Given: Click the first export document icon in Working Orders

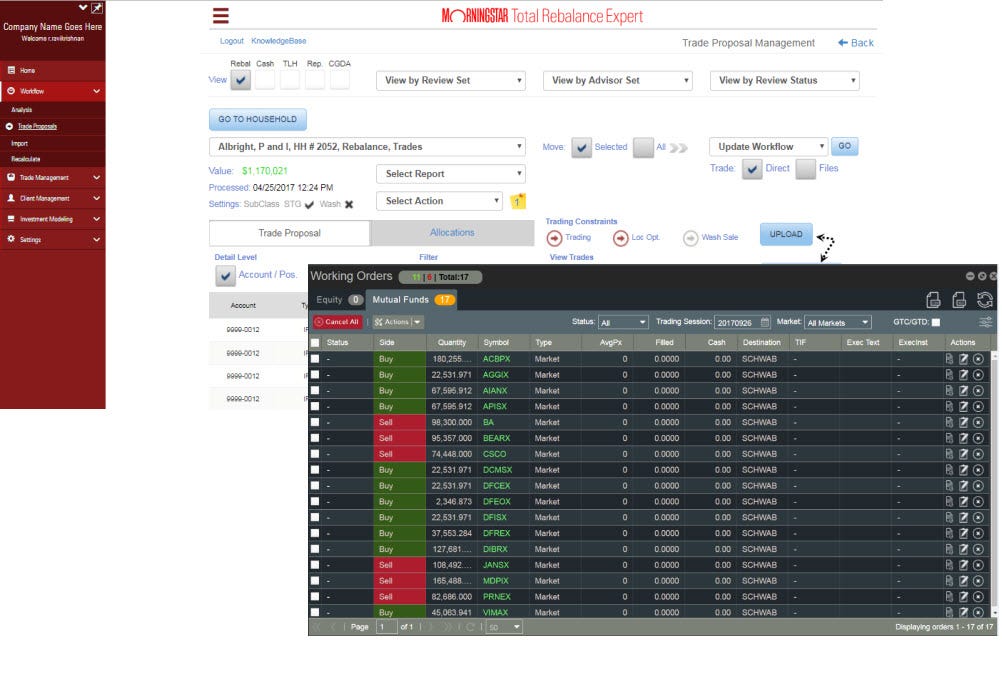Looking at the screenshot, I should [x=933, y=300].
